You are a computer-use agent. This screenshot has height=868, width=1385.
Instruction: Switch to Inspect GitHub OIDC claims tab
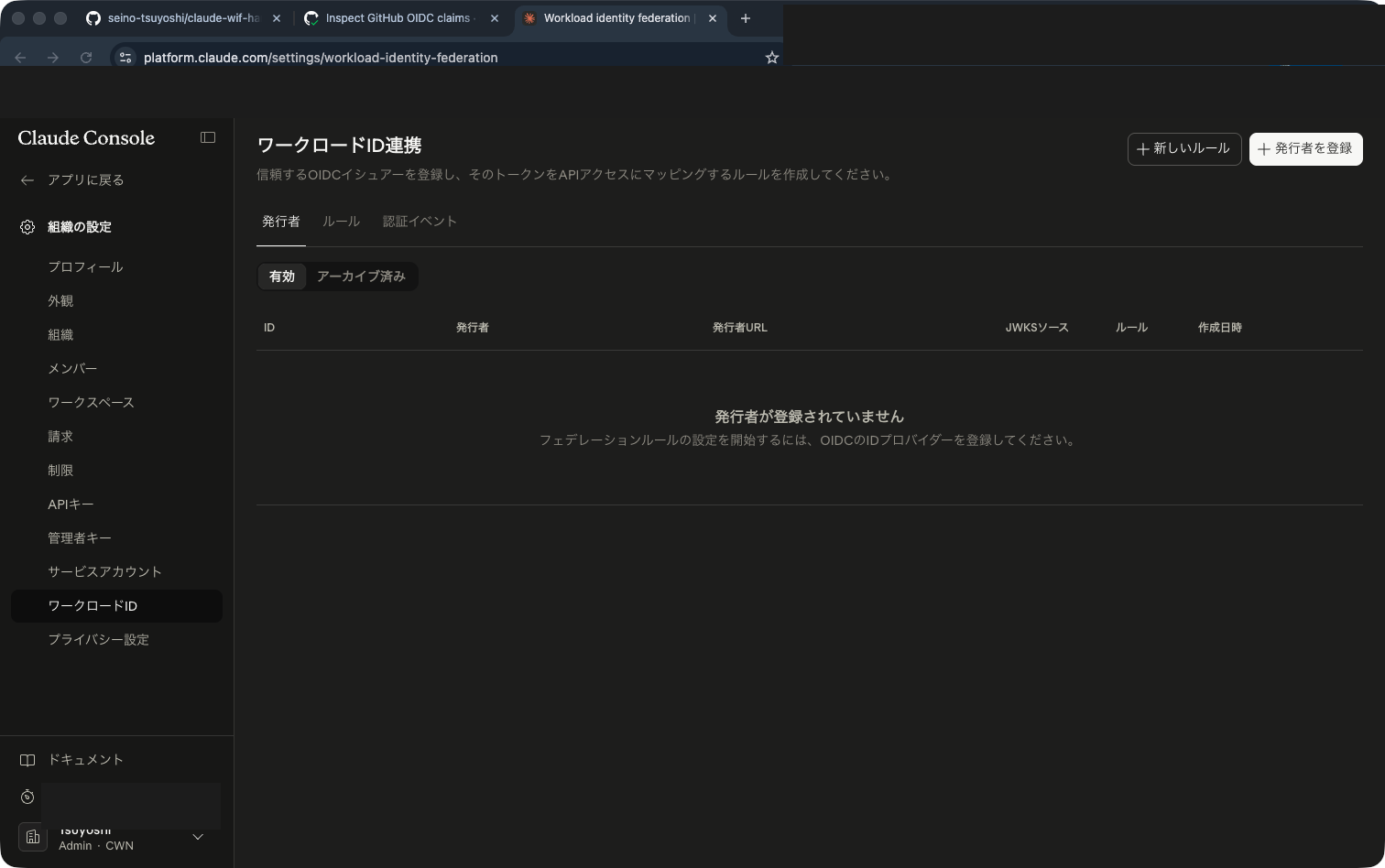[x=401, y=18]
